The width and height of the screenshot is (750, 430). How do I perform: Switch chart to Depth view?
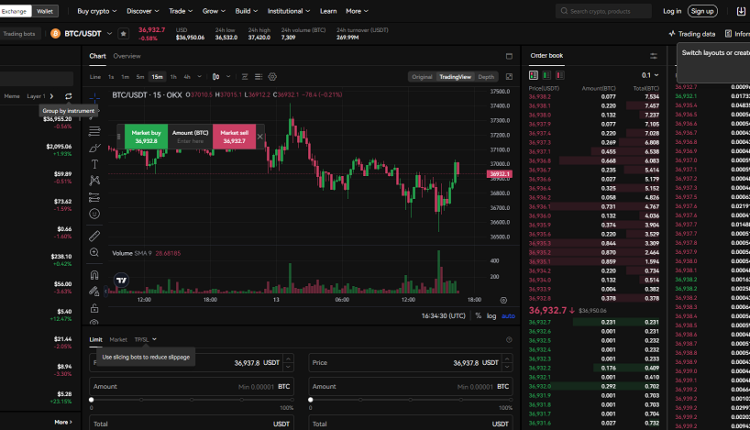(485, 77)
